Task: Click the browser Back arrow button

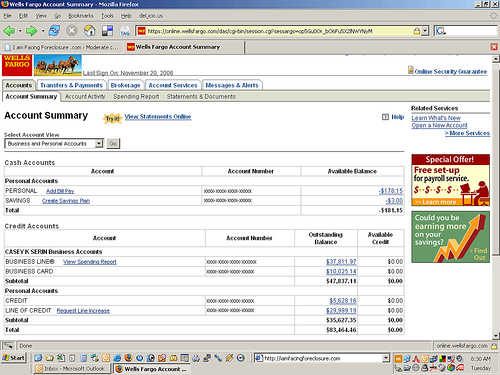Action: click(9, 31)
